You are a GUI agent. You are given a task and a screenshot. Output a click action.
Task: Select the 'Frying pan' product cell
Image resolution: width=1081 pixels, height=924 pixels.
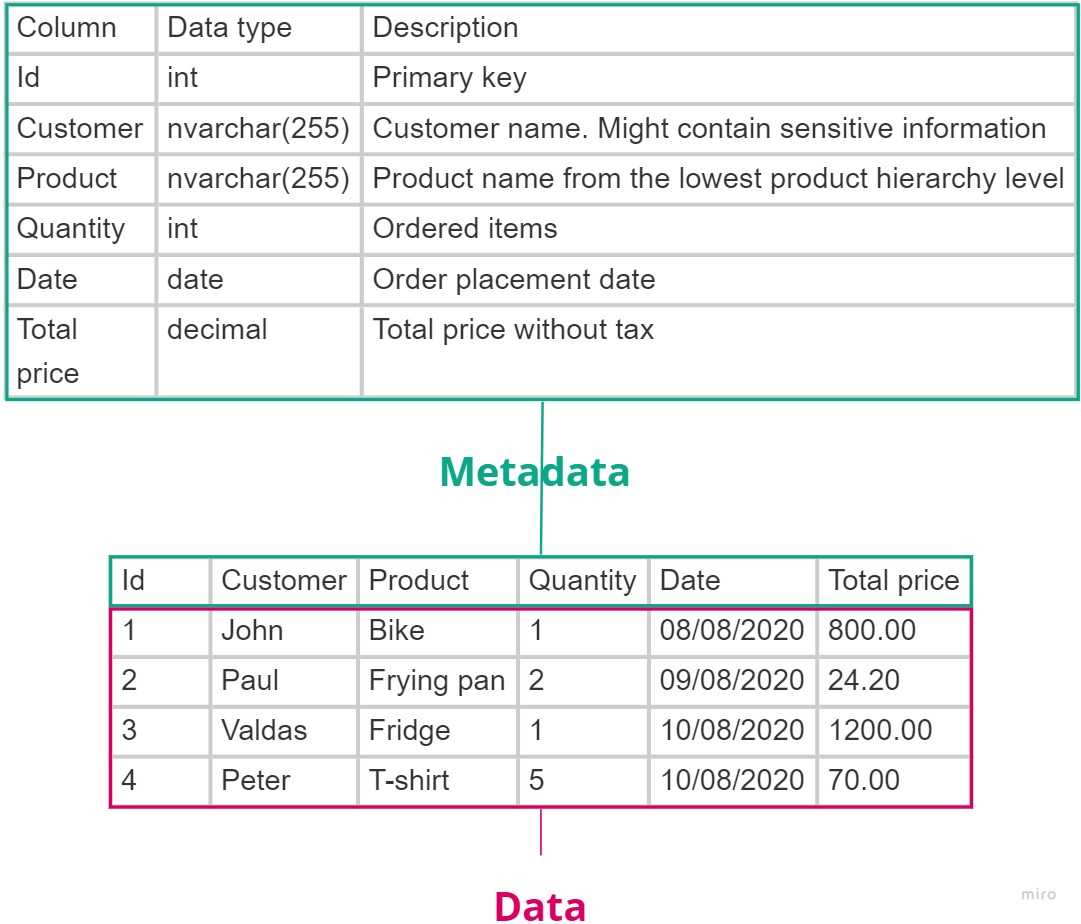[437, 681]
